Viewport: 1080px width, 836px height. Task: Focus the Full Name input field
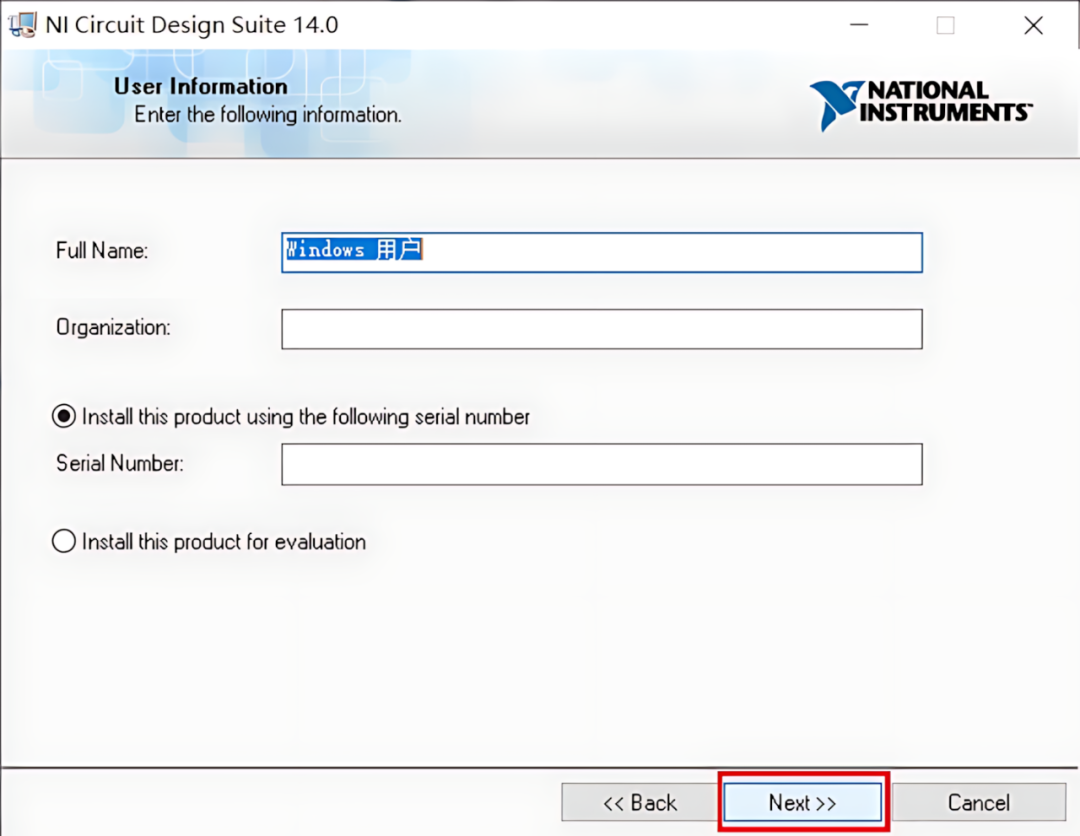click(x=601, y=252)
